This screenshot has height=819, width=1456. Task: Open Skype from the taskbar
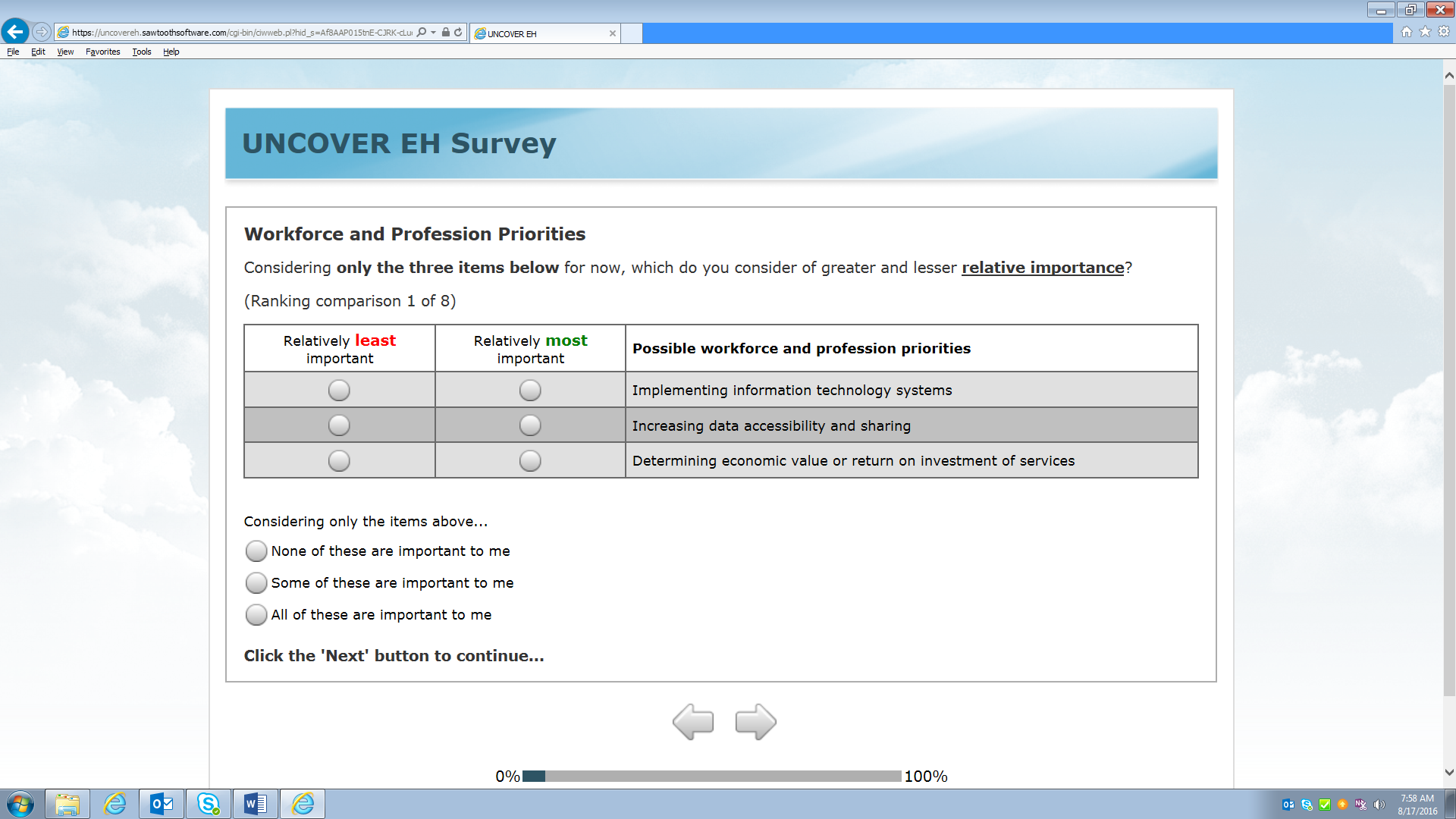click(x=208, y=804)
